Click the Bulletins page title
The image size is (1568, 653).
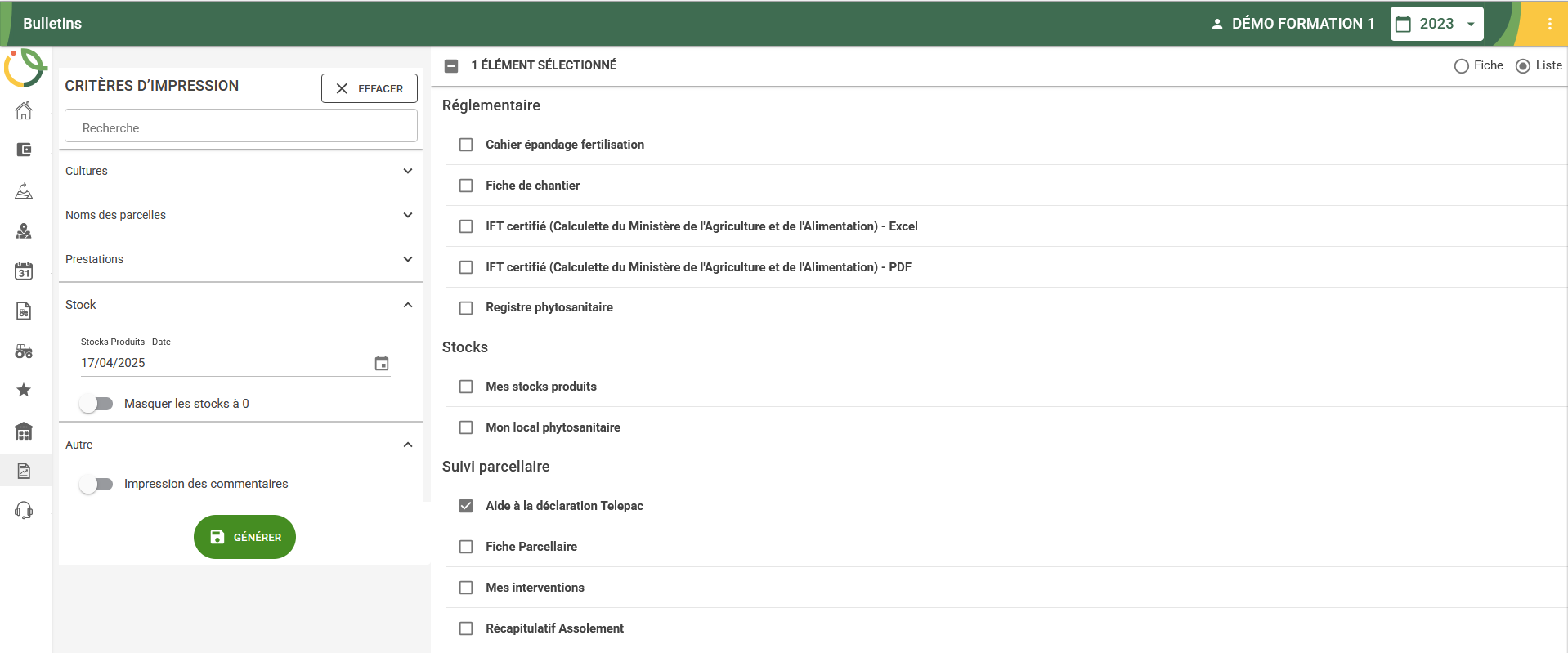click(x=52, y=24)
